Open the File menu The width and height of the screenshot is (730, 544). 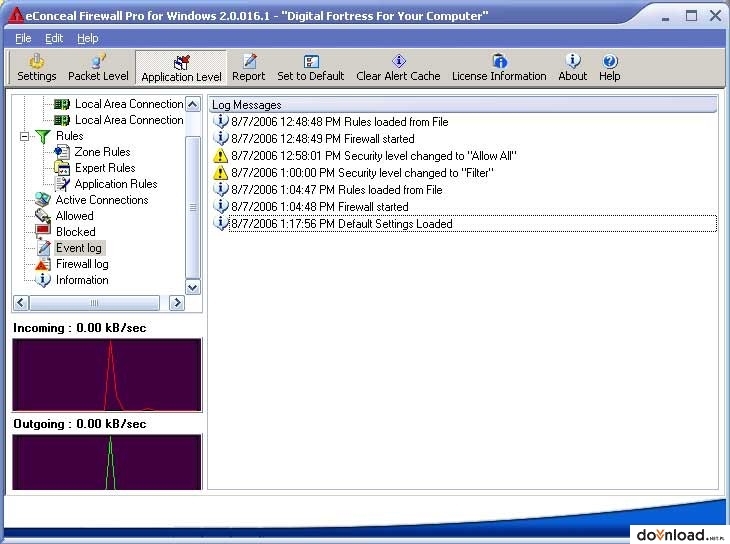(23, 38)
